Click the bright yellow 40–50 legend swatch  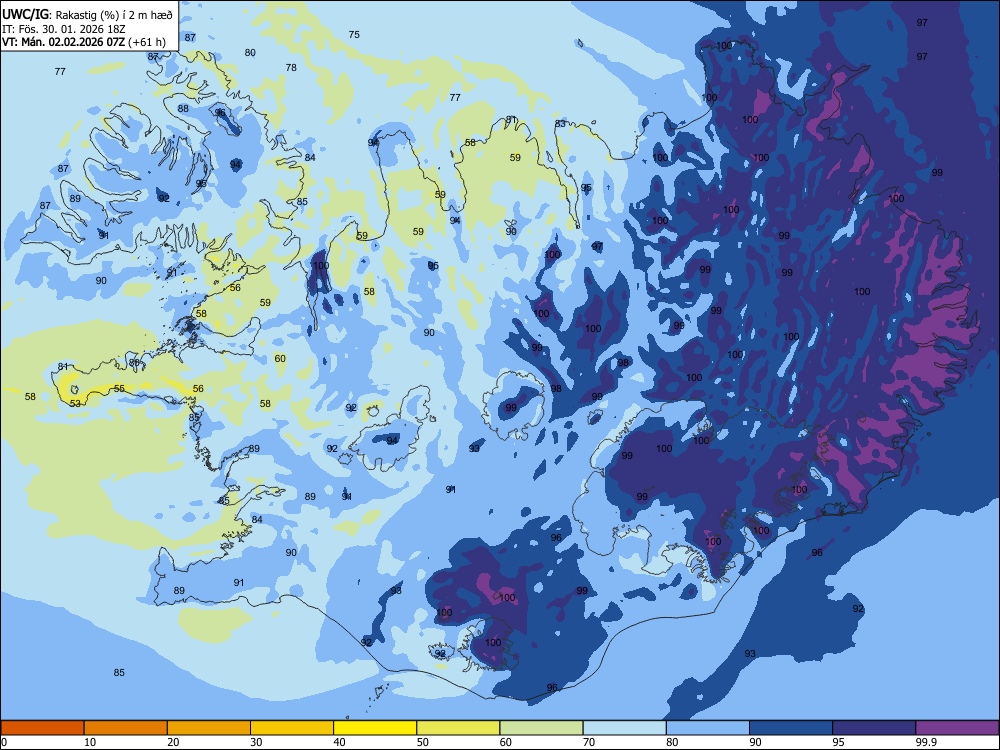[x=375, y=728]
